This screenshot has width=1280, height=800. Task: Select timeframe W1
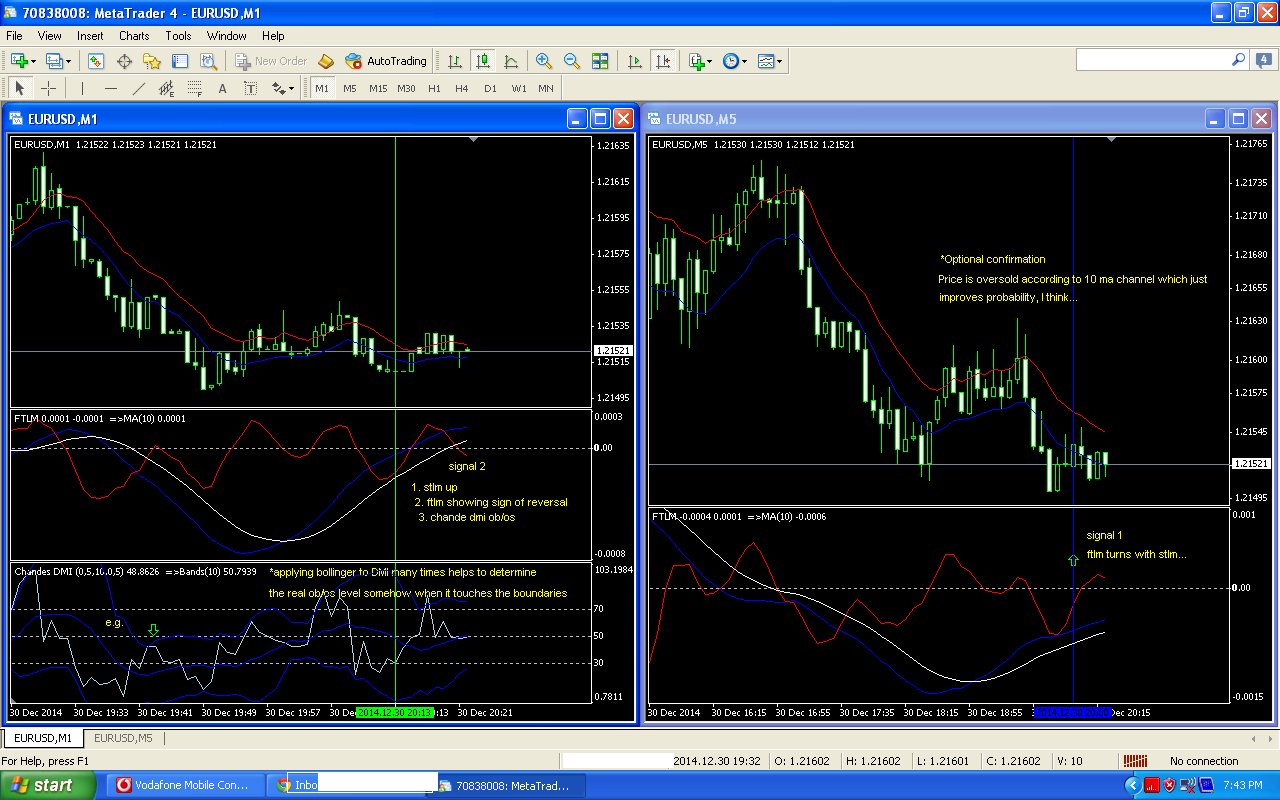click(518, 88)
